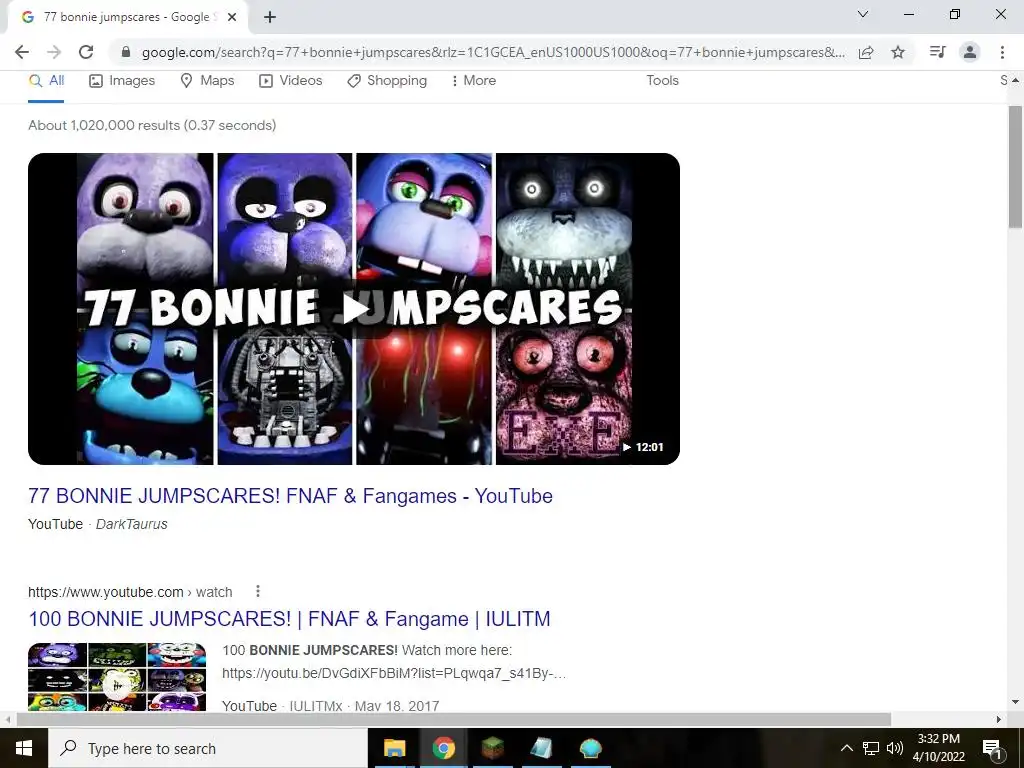This screenshot has height=768, width=1024.
Task: Click Chrome icon in taskbar
Action: [x=443, y=748]
